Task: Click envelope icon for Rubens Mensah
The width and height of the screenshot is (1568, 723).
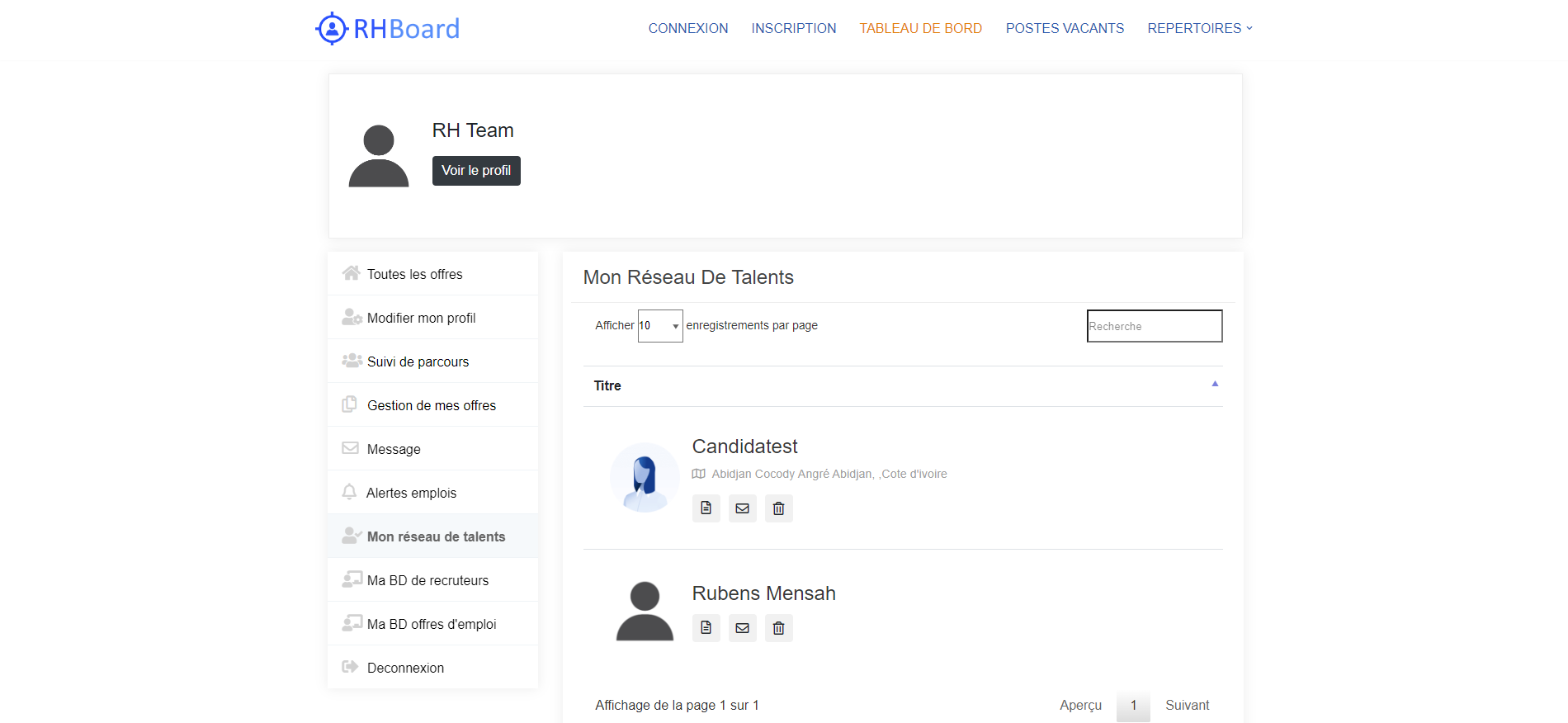Action: pyautogui.click(x=742, y=628)
